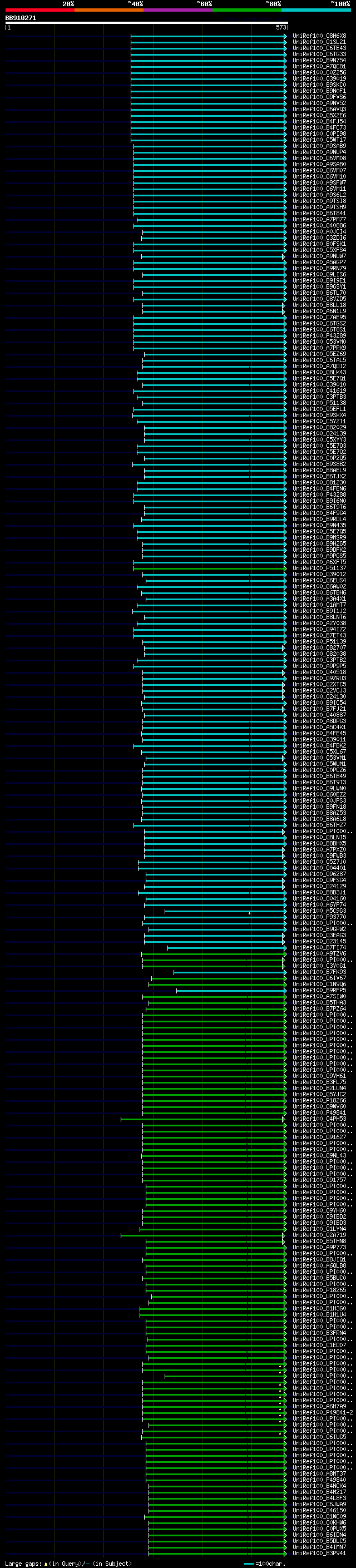Image resolution: width=356 pixels, height=1568 pixels.
Task: Select hit label UniRef100_B9N754
Action: tap(319, 60)
